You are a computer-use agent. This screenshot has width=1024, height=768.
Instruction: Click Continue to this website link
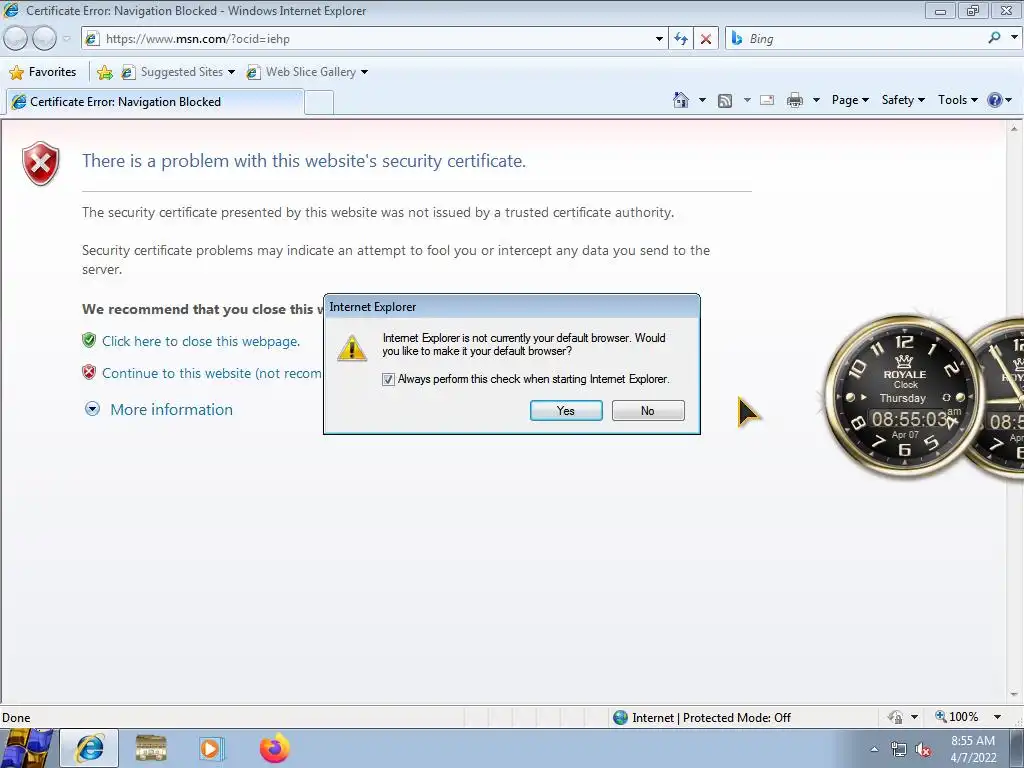212,373
